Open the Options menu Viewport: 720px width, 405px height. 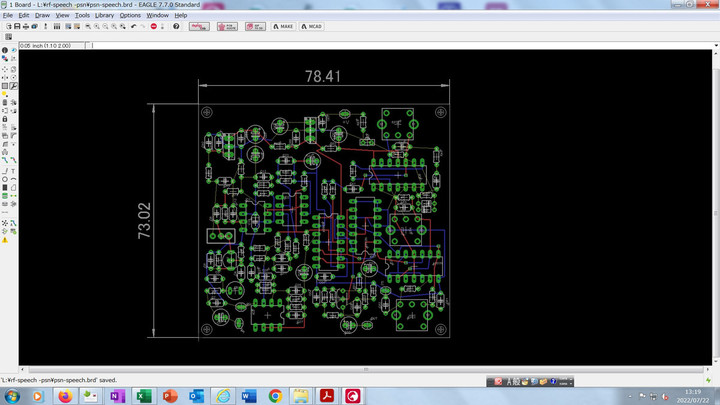130,16
